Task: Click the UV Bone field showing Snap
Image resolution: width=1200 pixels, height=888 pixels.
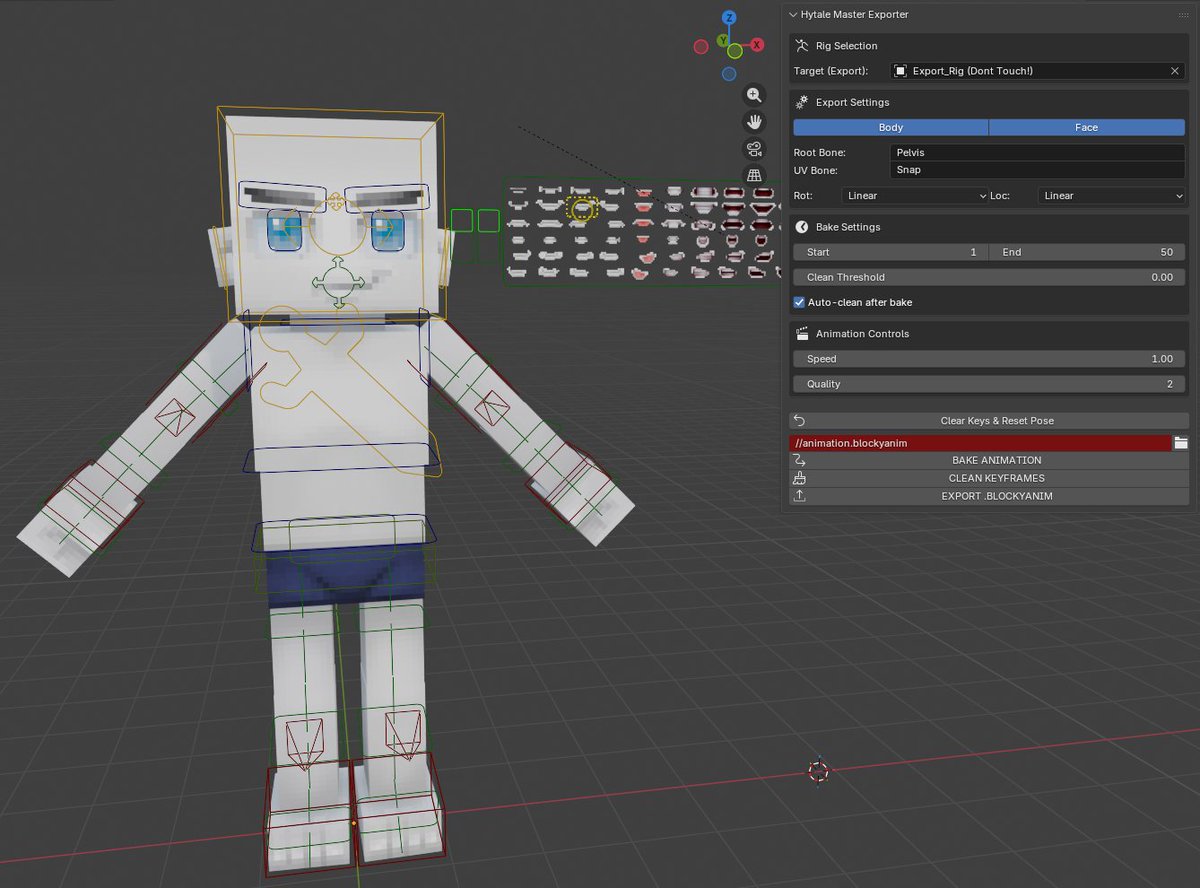Action: click(1038, 170)
